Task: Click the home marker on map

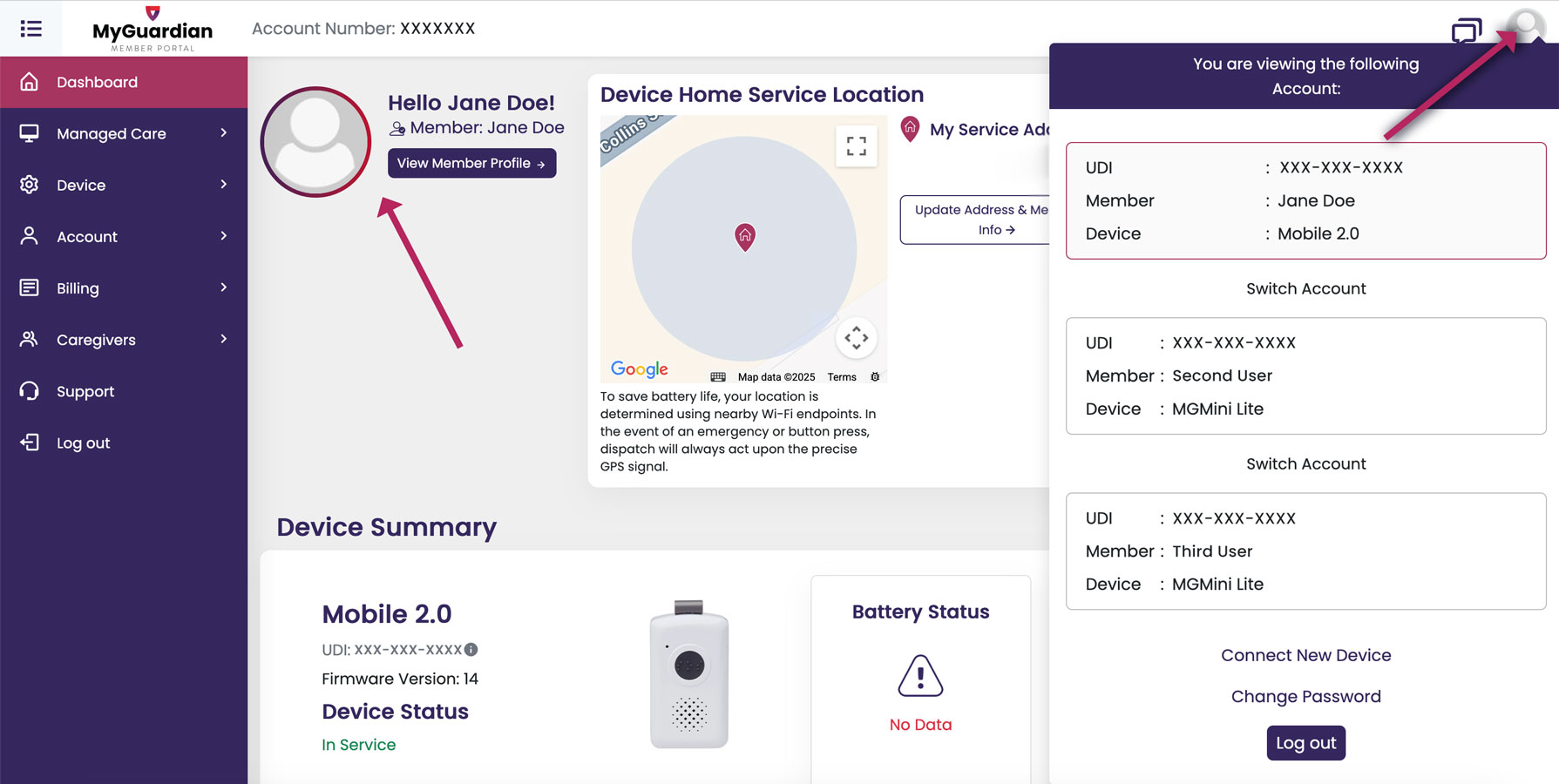Action: click(745, 236)
